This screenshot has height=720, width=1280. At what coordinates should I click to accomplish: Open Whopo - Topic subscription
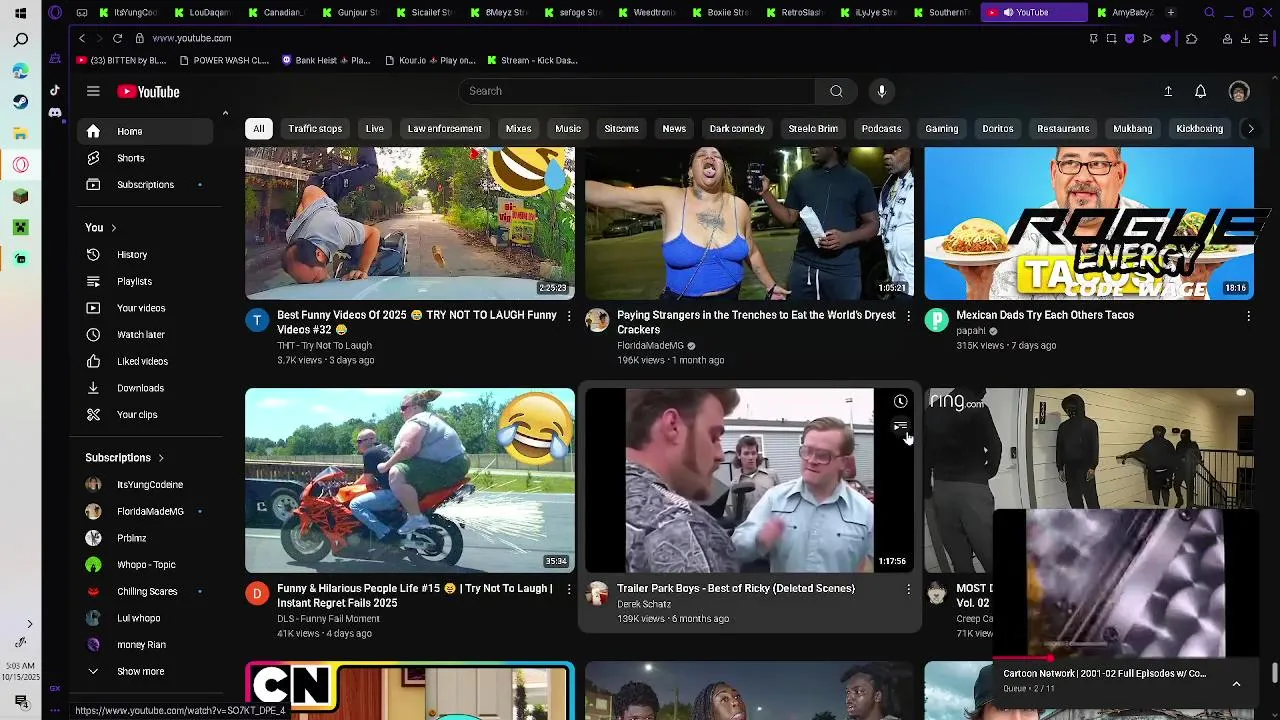point(145,565)
